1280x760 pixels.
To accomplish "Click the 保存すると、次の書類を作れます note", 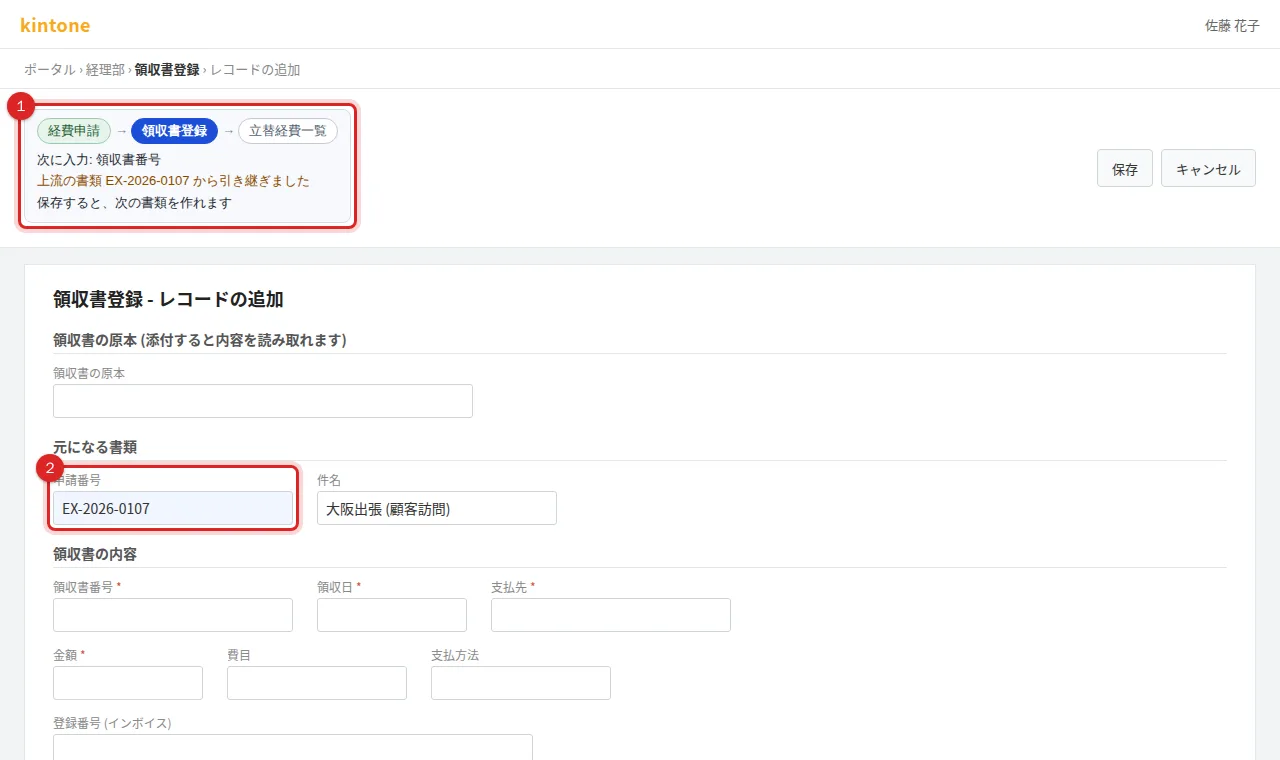I will click(x=134, y=203).
